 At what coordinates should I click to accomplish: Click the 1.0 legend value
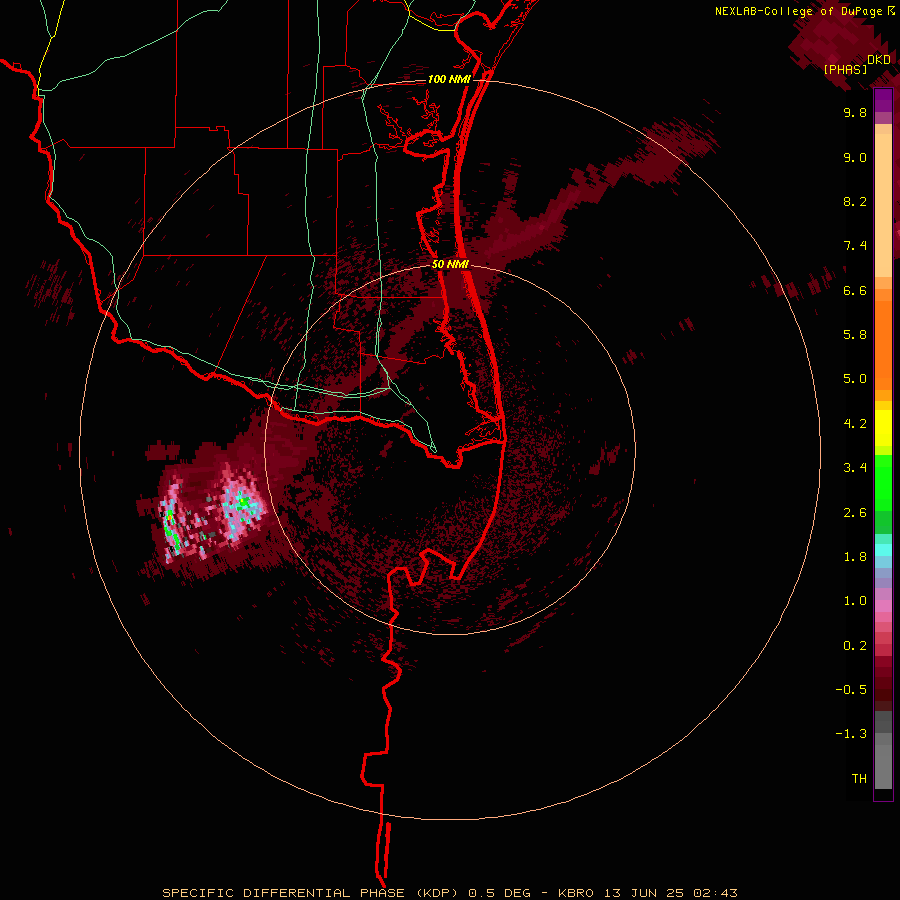(855, 601)
